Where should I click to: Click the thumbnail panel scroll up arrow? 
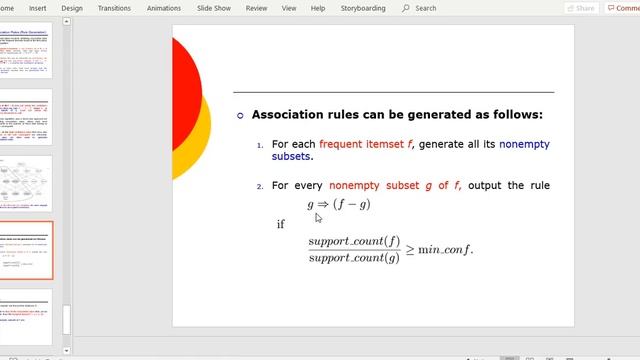click(x=67, y=21)
